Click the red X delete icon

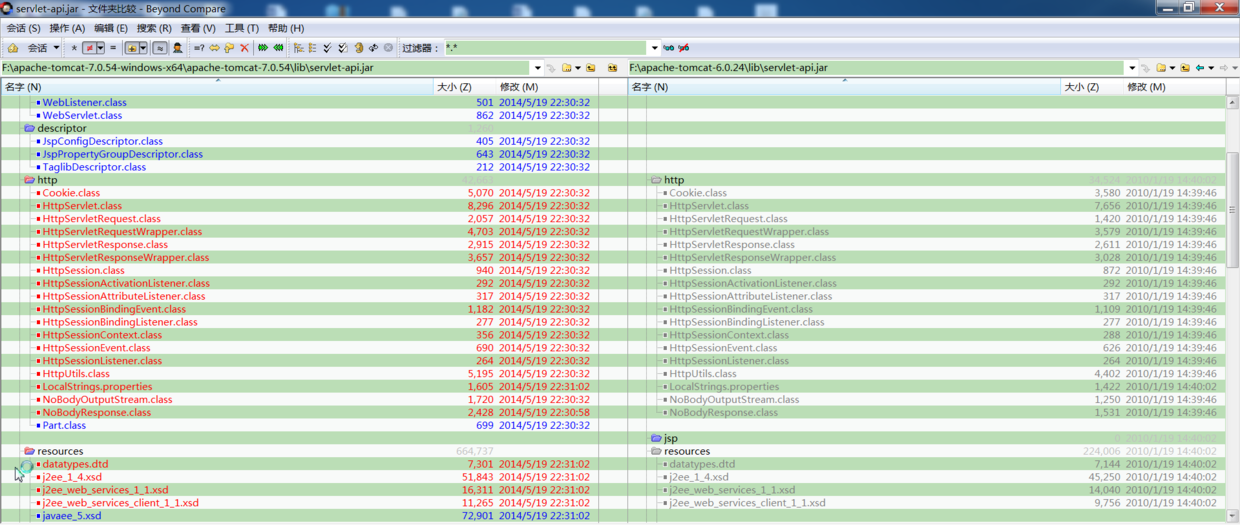244,47
